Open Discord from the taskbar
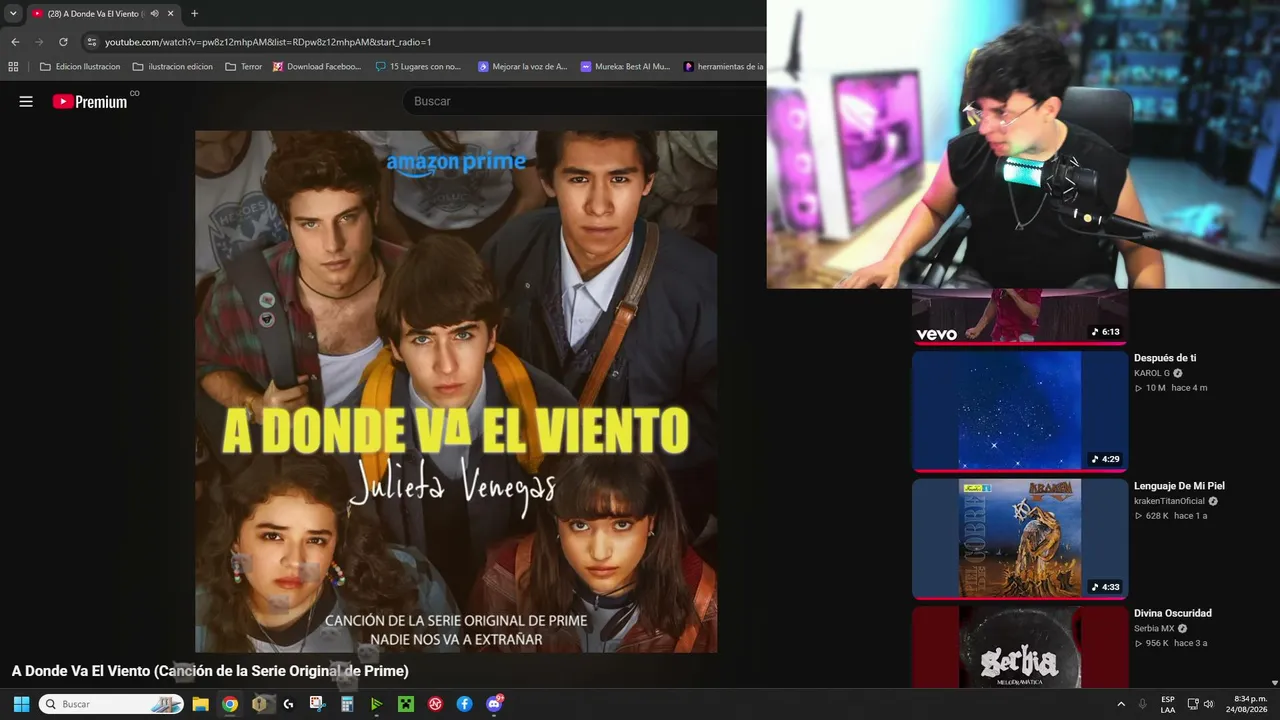Viewport: 1280px width, 720px height. coord(494,704)
